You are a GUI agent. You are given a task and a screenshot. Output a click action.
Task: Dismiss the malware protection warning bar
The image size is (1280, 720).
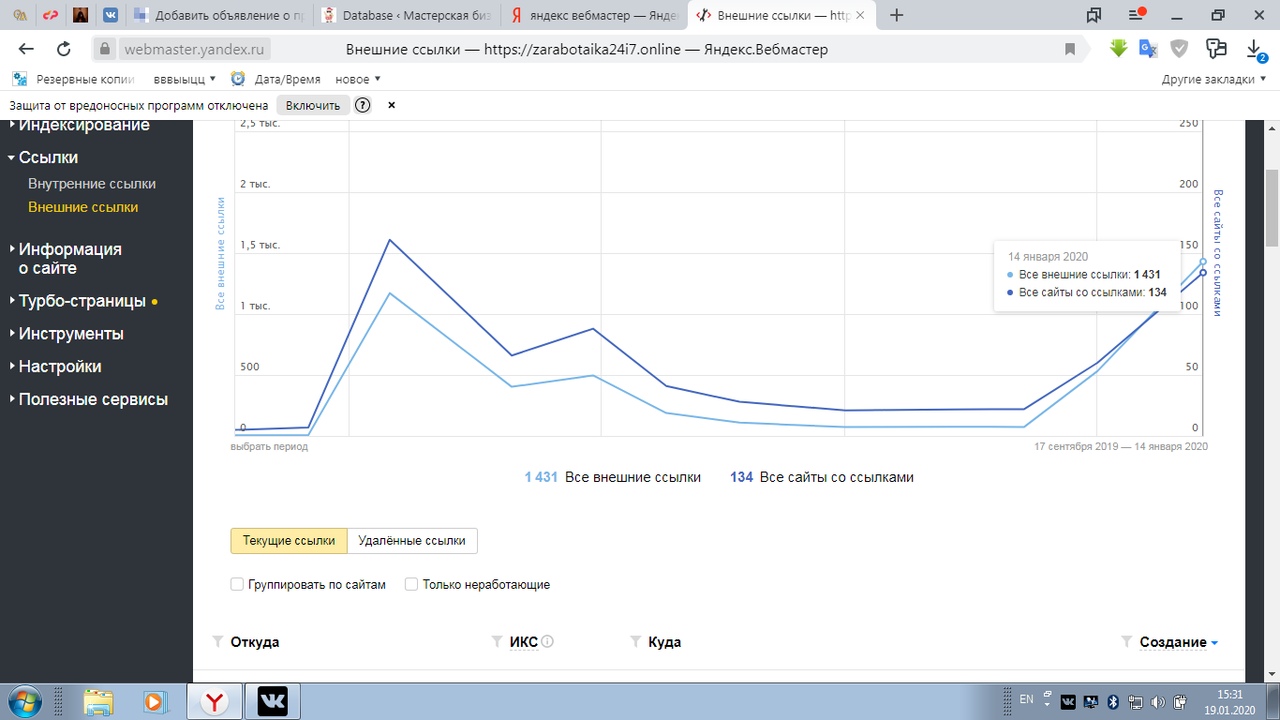391,105
